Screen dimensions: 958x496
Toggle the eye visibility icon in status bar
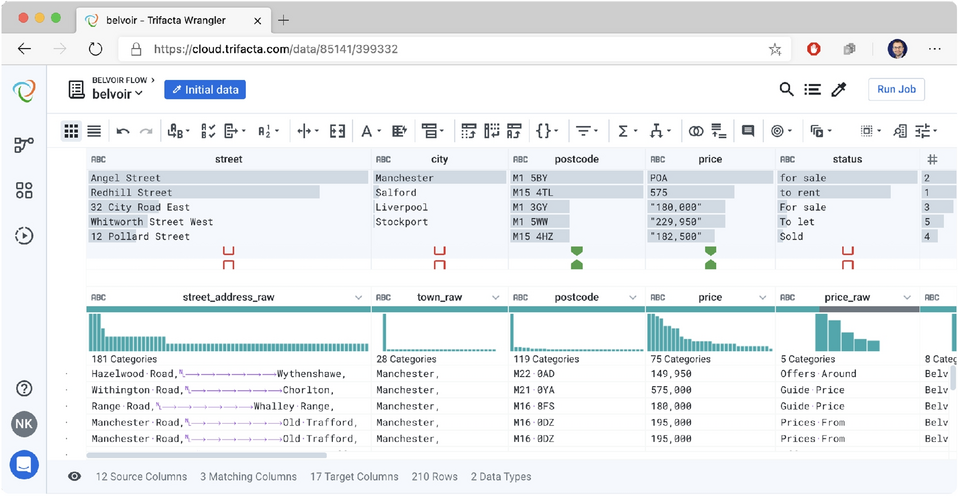(74, 477)
